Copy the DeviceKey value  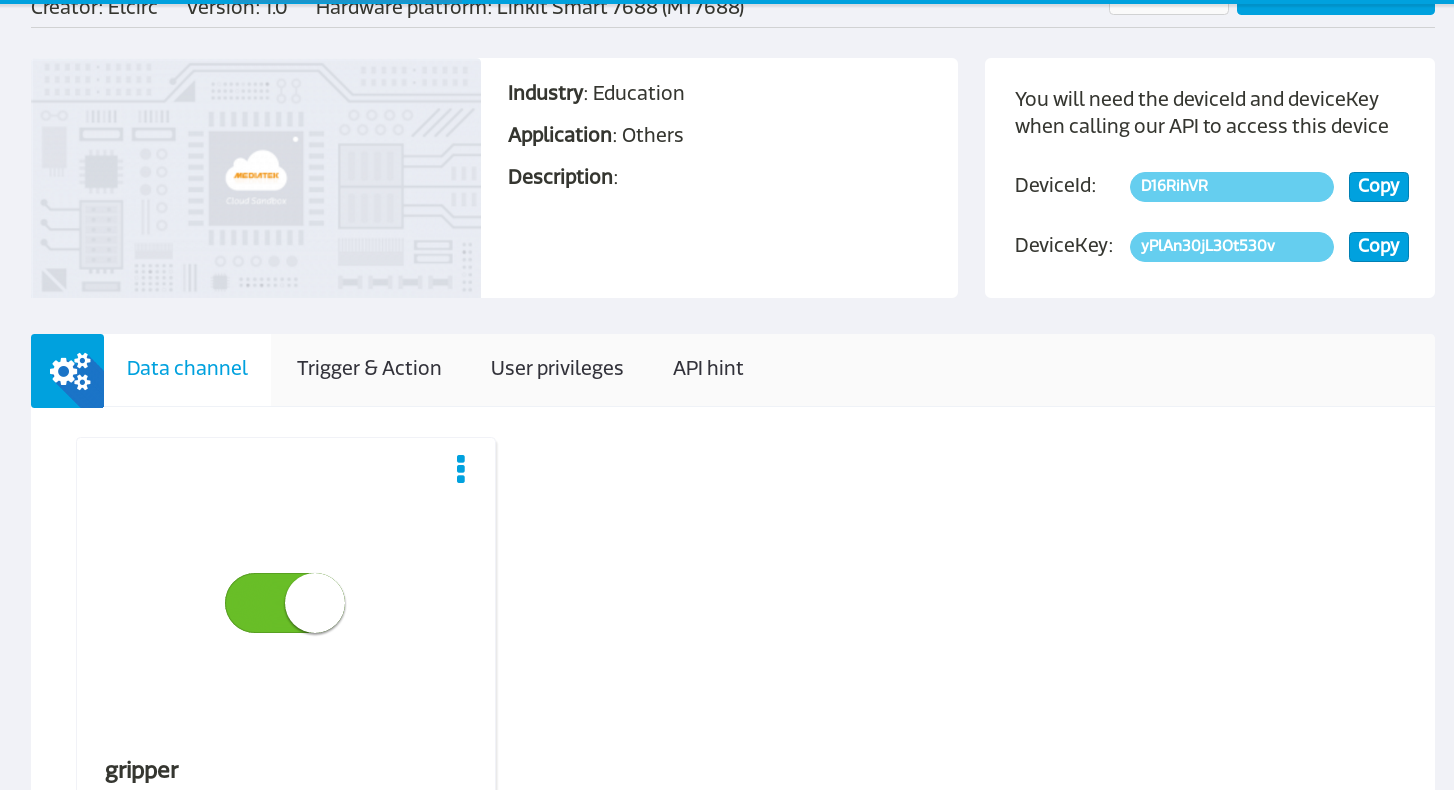[1378, 247]
